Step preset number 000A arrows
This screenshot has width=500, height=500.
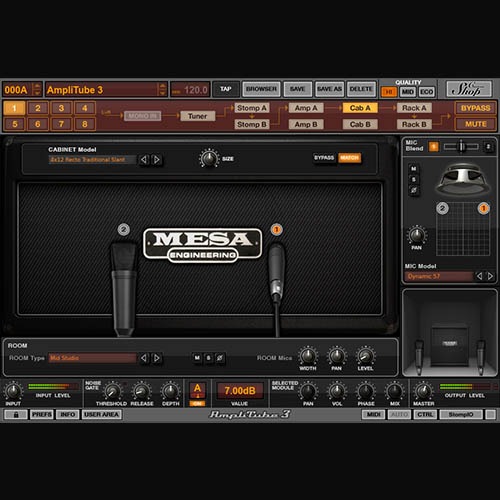click(x=37, y=89)
